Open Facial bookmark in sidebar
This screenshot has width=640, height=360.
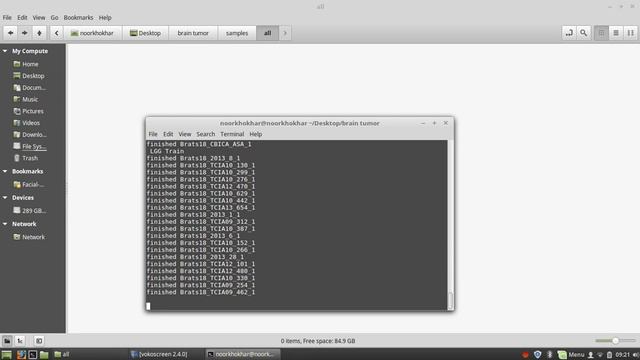click(x=33, y=184)
